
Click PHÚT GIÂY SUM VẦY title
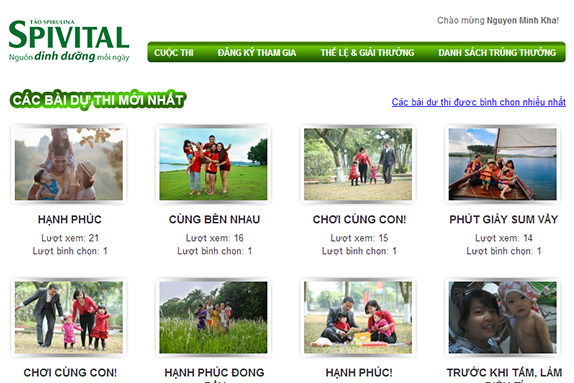pos(504,219)
